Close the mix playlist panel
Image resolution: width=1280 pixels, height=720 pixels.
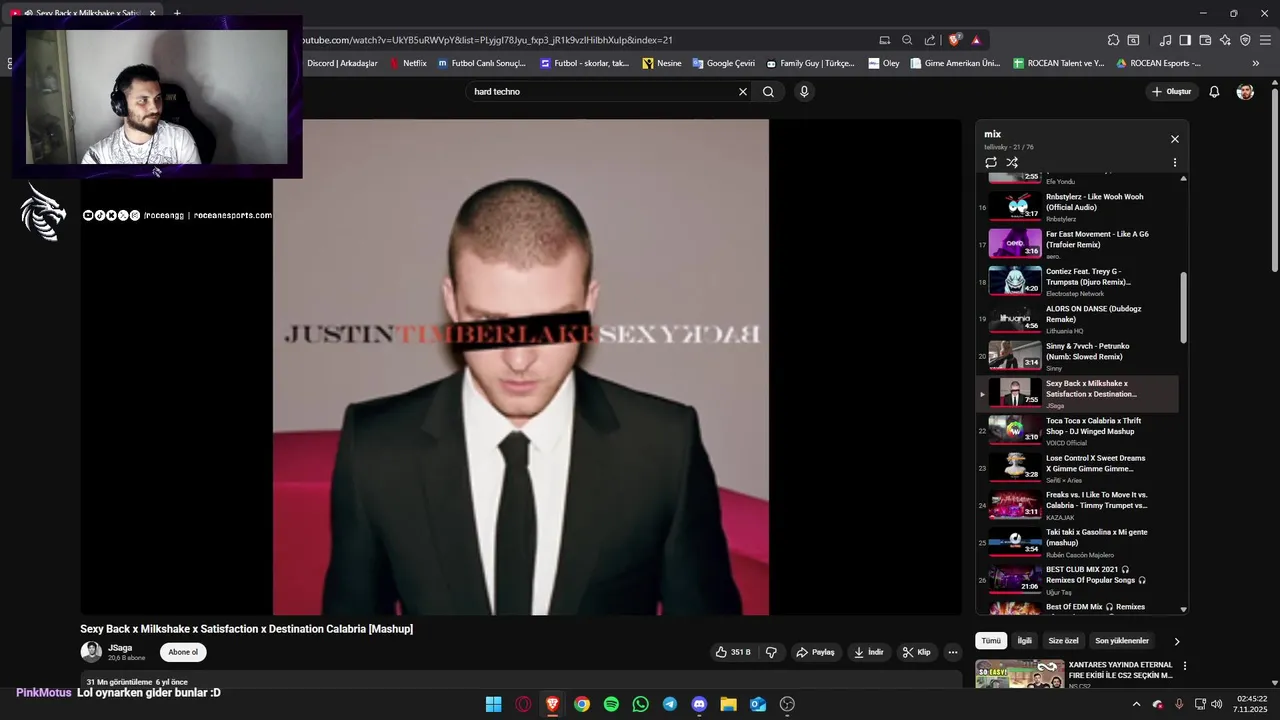1175,139
